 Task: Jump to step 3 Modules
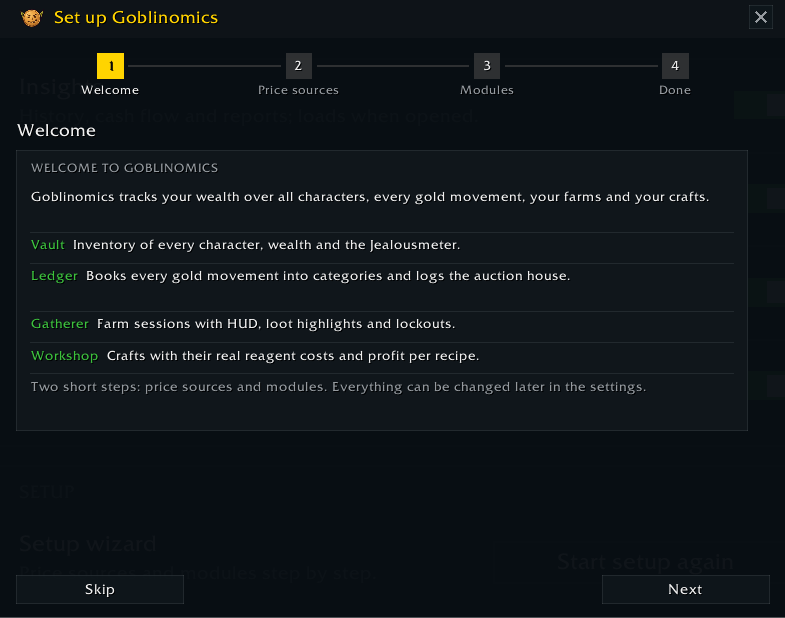click(x=487, y=66)
